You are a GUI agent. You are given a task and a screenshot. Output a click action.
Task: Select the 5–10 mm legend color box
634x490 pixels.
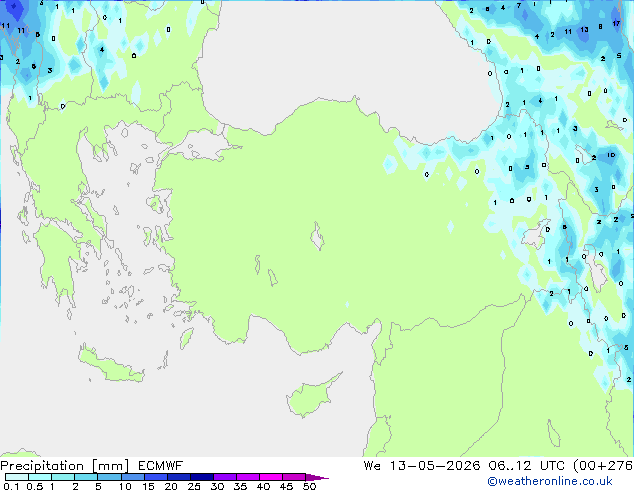[x=109, y=477]
